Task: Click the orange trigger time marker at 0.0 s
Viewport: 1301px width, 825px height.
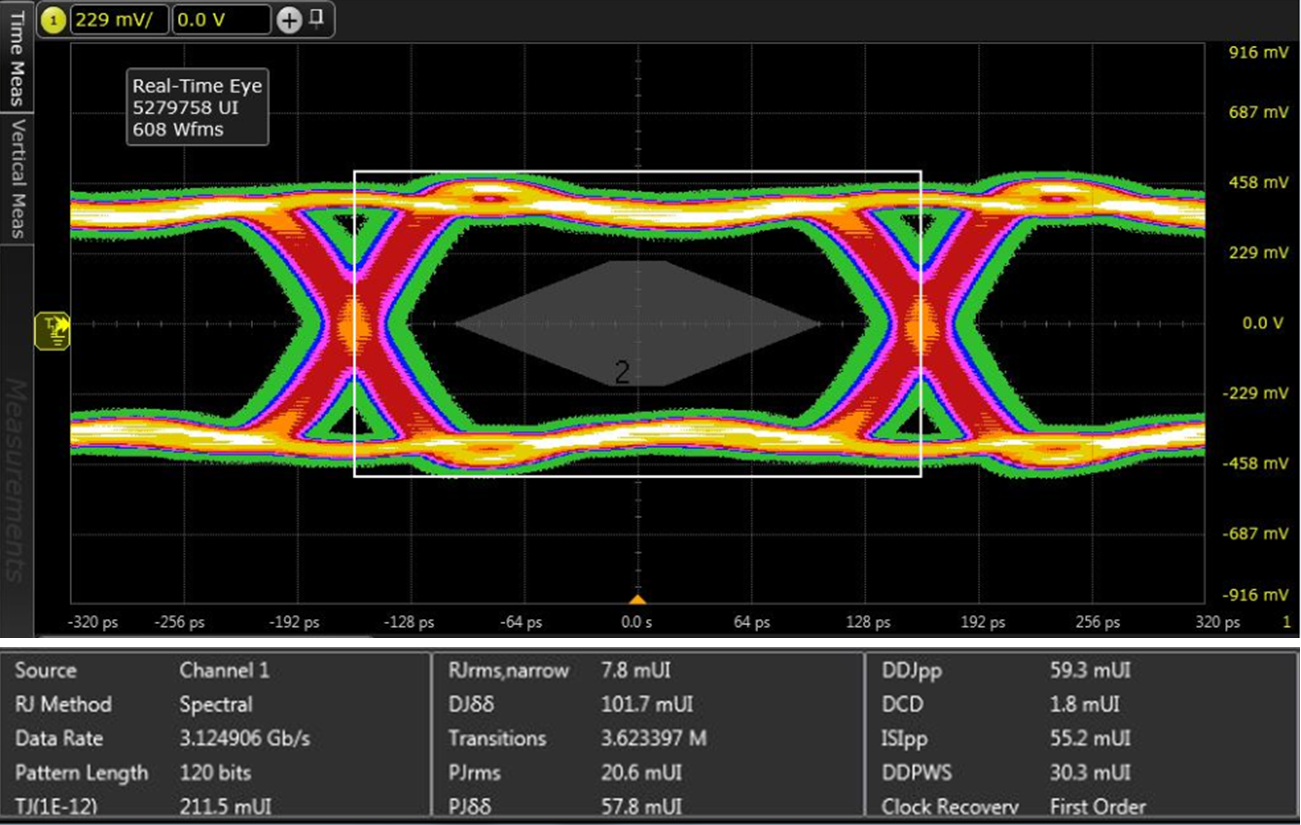Action: (637, 599)
